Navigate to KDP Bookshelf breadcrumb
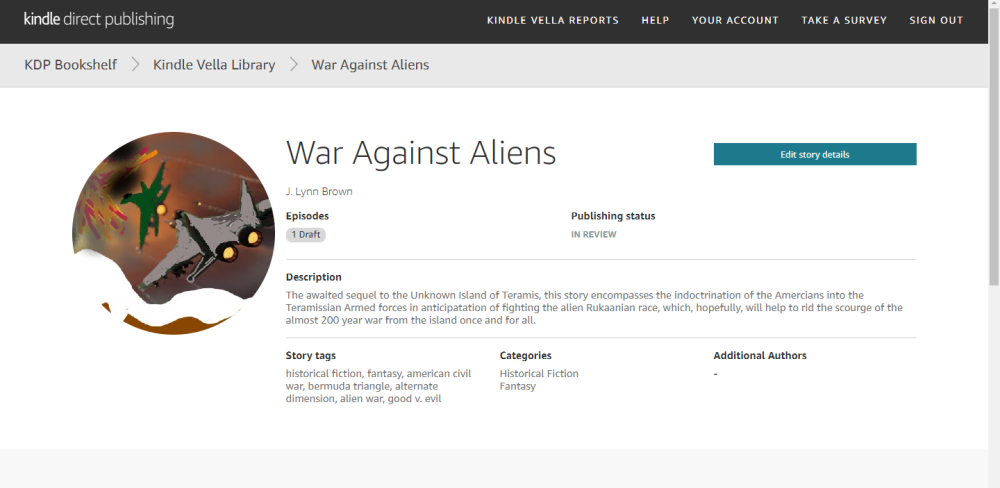The image size is (1000, 488). pos(71,65)
